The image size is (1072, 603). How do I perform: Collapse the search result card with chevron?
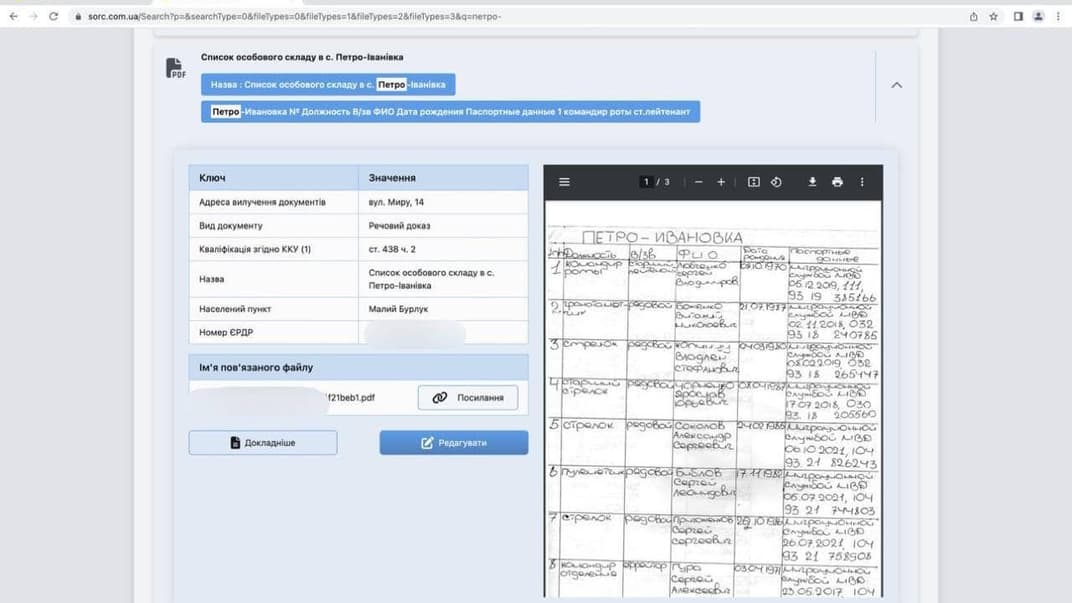(896, 85)
